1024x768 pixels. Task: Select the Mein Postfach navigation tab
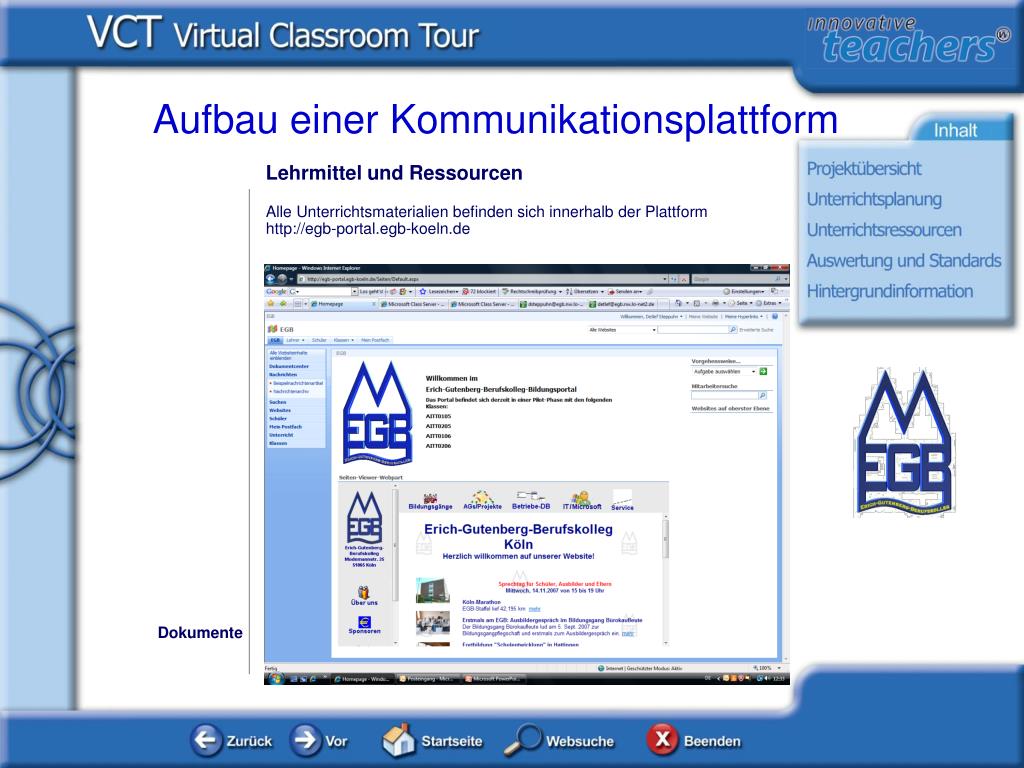click(375, 340)
